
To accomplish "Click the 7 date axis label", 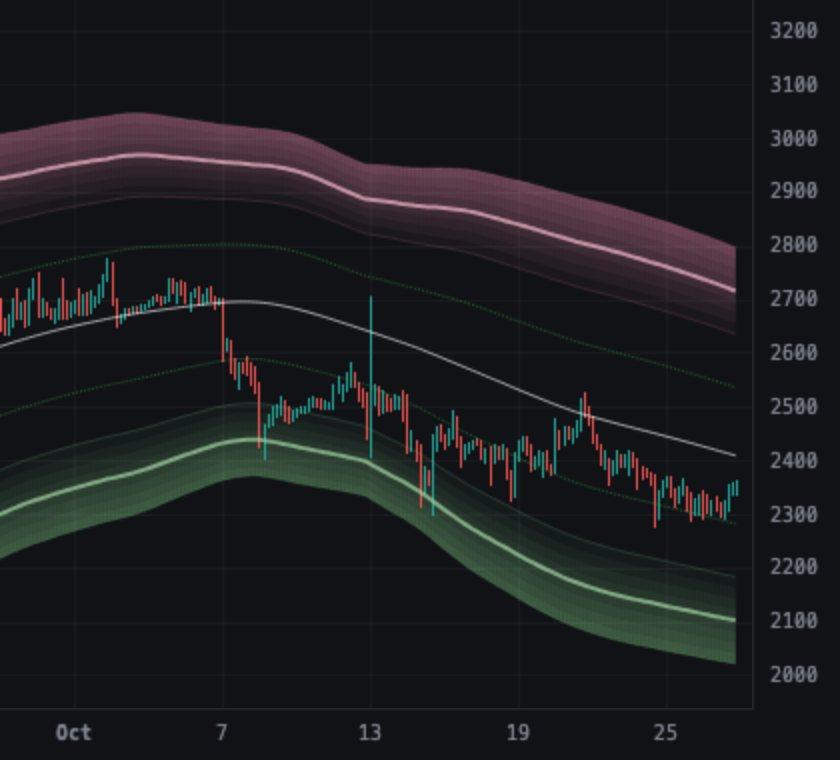I will tap(222, 732).
